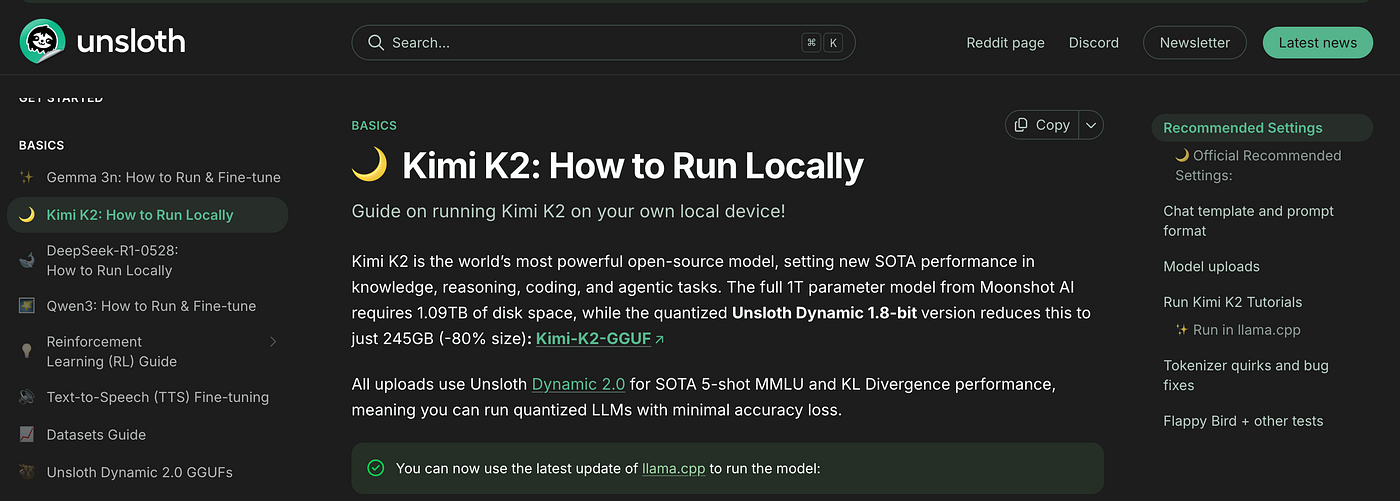Click the unsloth wordmark text

(131, 42)
